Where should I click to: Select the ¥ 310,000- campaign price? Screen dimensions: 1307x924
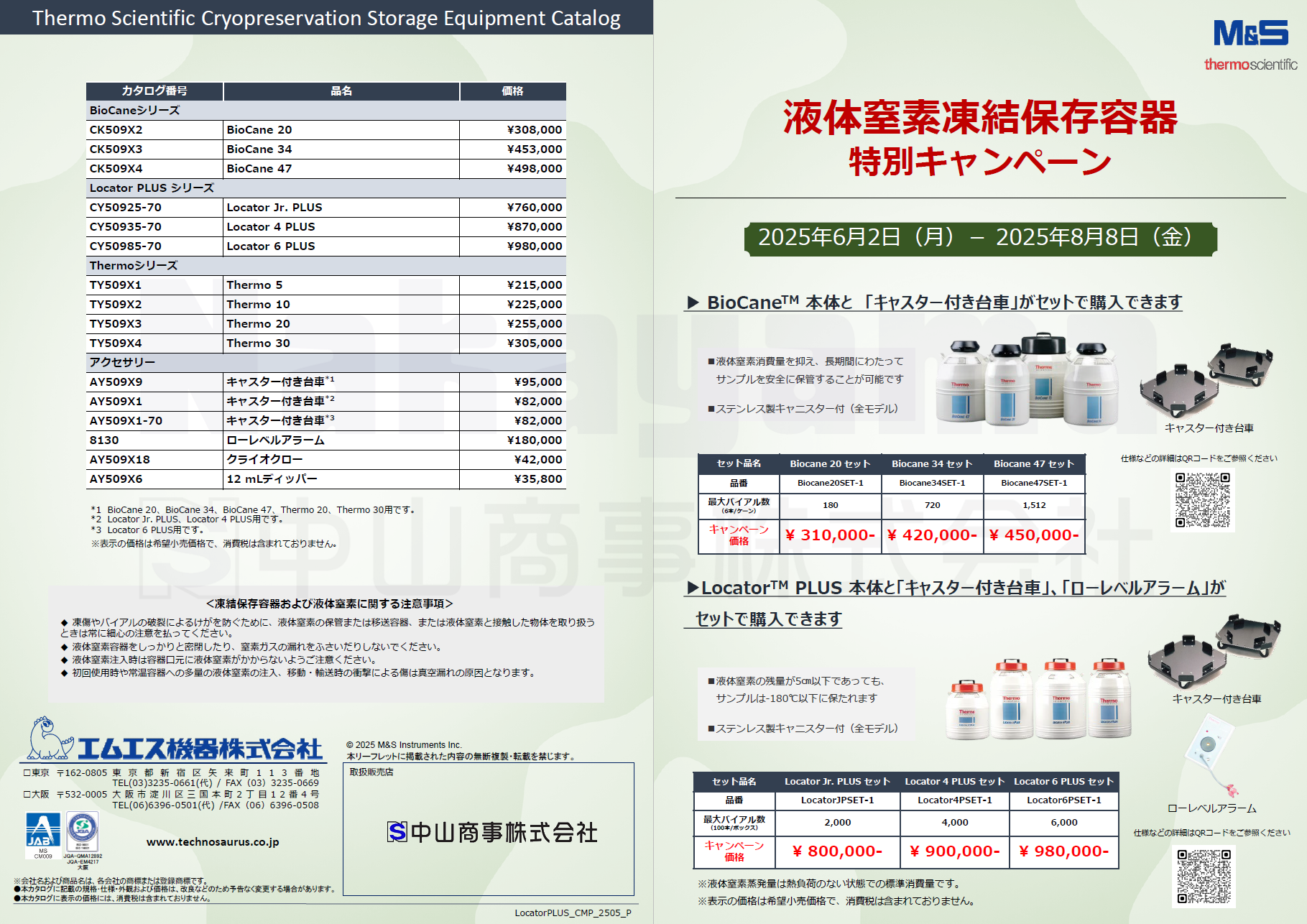pyautogui.click(x=831, y=535)
